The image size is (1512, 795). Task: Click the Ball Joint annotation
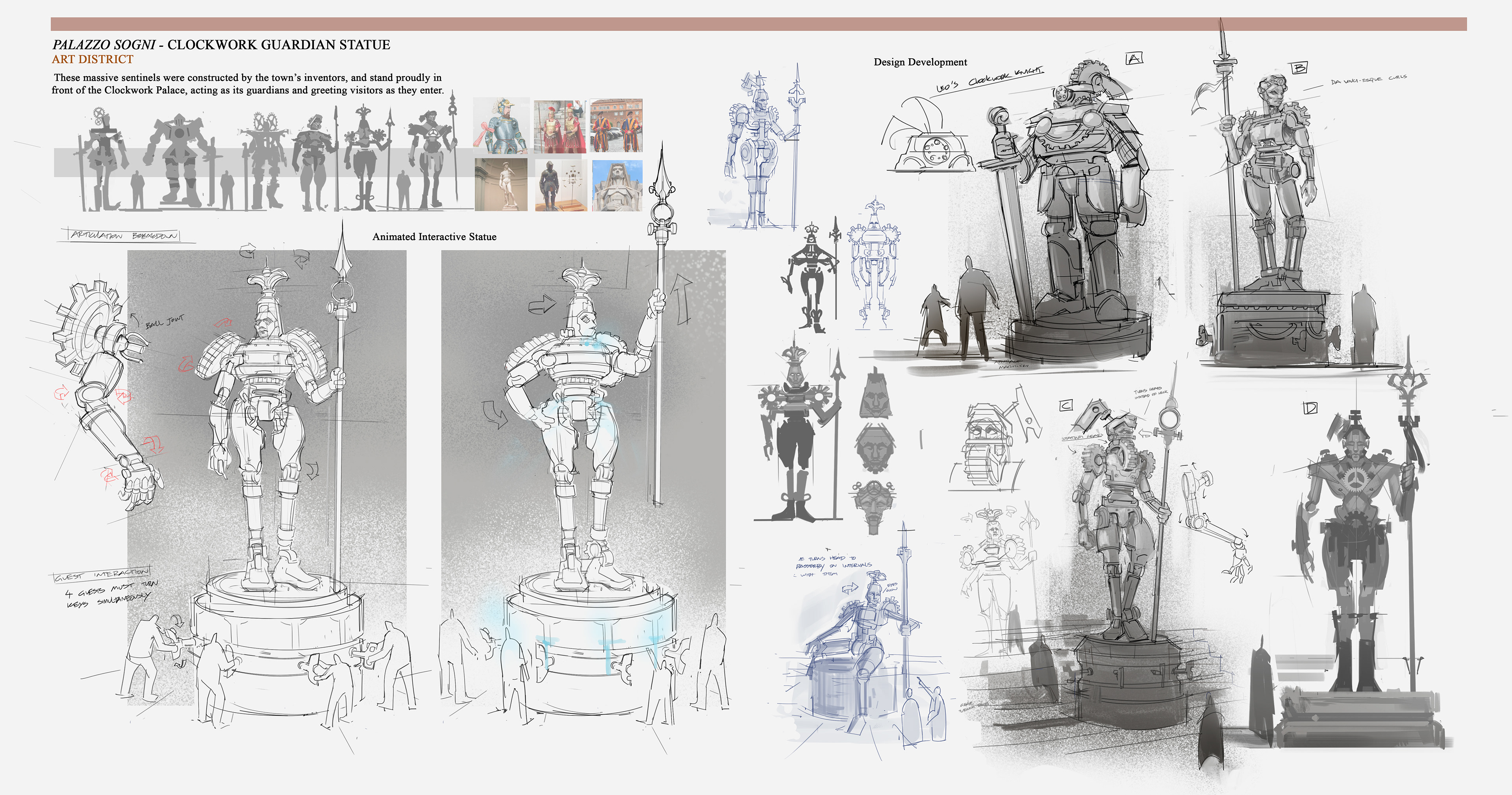click(164, 321)
